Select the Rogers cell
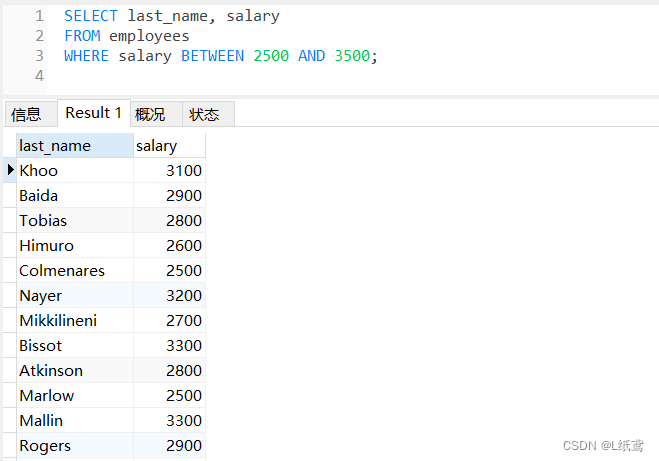The height and width of the screenshot is (461, 659). (x=75, y=445)
